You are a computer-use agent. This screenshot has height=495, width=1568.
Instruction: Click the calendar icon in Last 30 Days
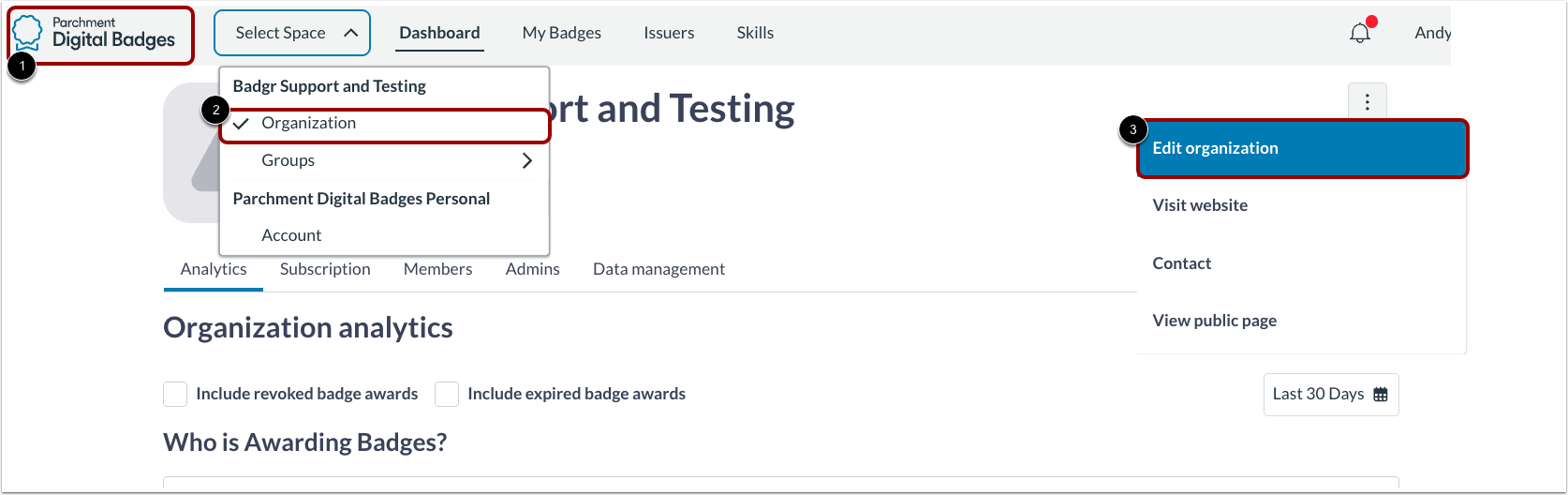coord(1380,395)
